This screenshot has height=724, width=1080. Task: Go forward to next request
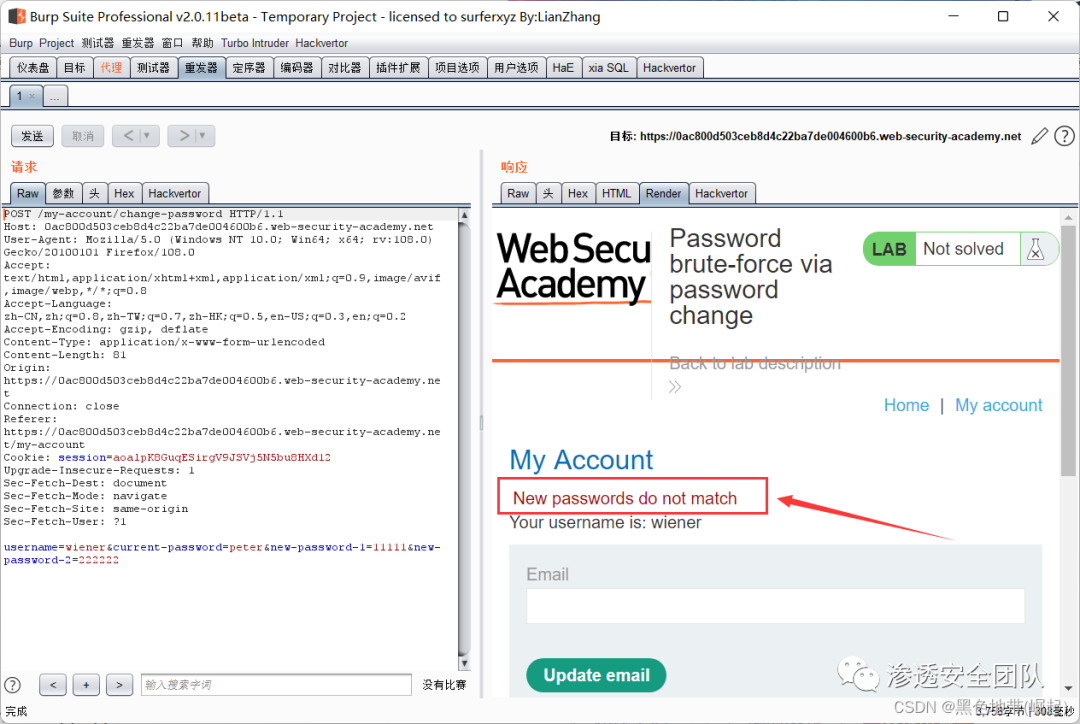click(184, 136)
